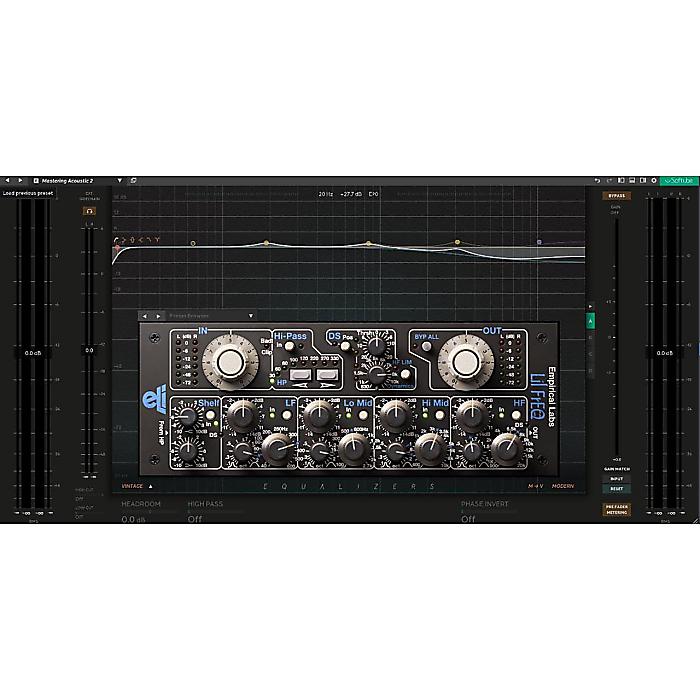Load the next preset arrow in top bar
The height and width of the screenshot is (700, 700).
tap(20, 180)
